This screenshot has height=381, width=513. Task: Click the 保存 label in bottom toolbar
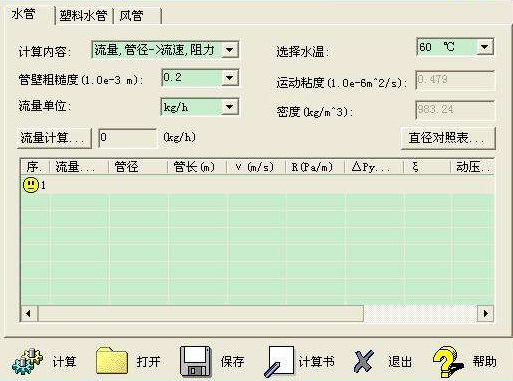tap(232, 362)
